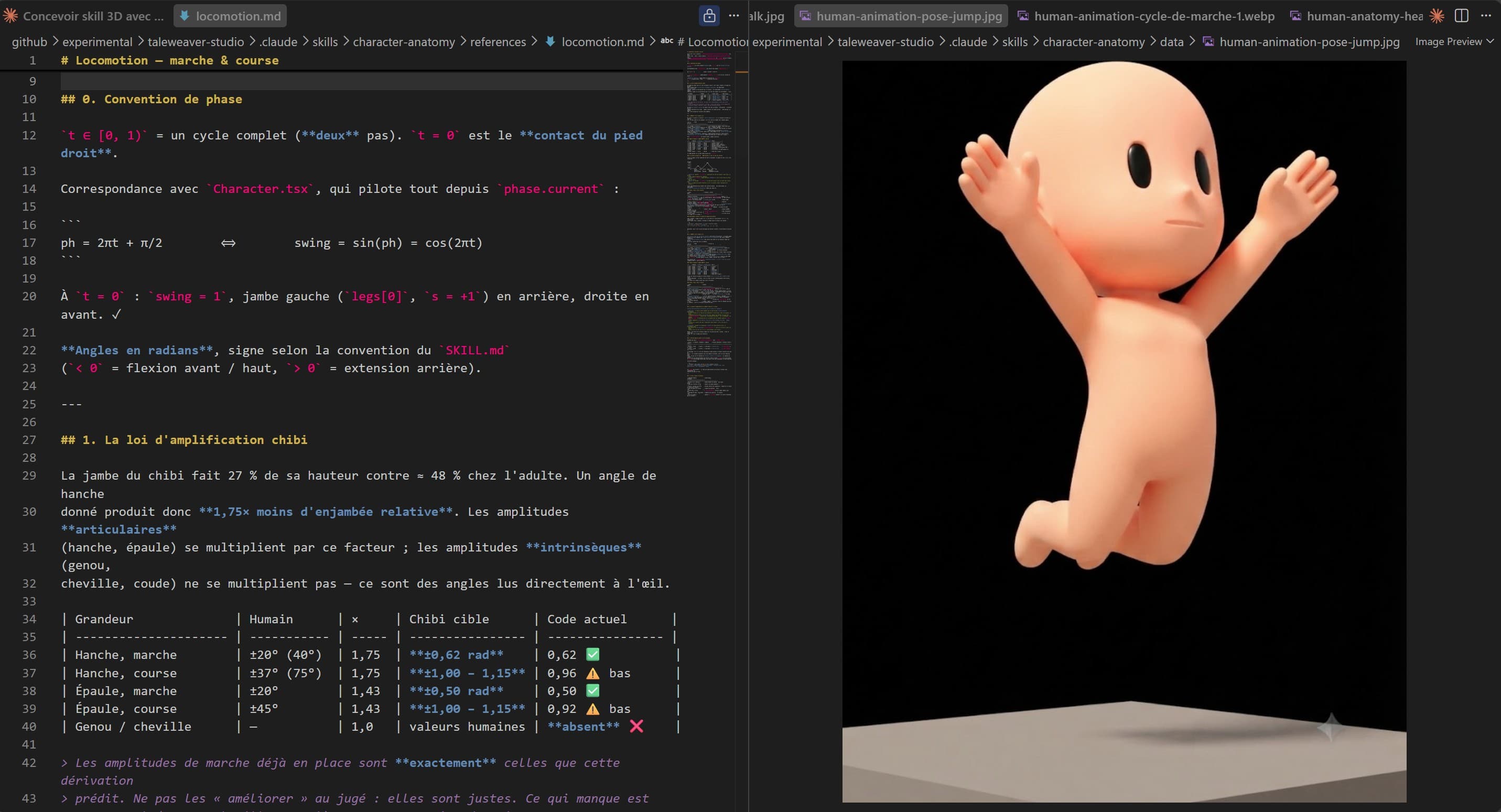Click the green checkmark in the Hanche, marche row
The image size is (1501, 812).
[592, 655]
